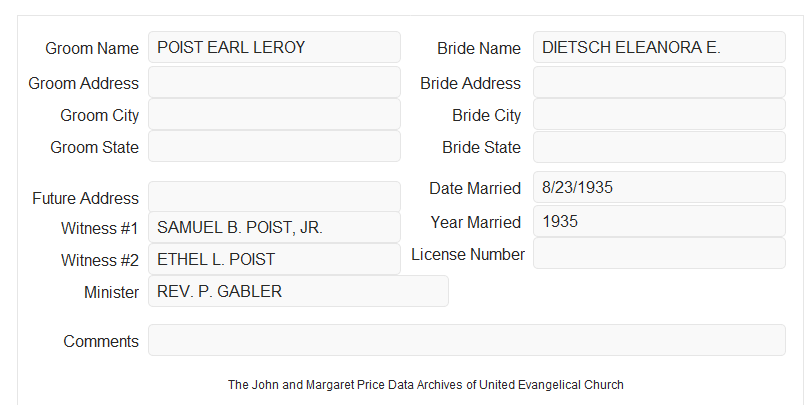This screenshot has height=405, width=805.
Task: Select the Bride Name input field
Action: [x=659, y=47]
